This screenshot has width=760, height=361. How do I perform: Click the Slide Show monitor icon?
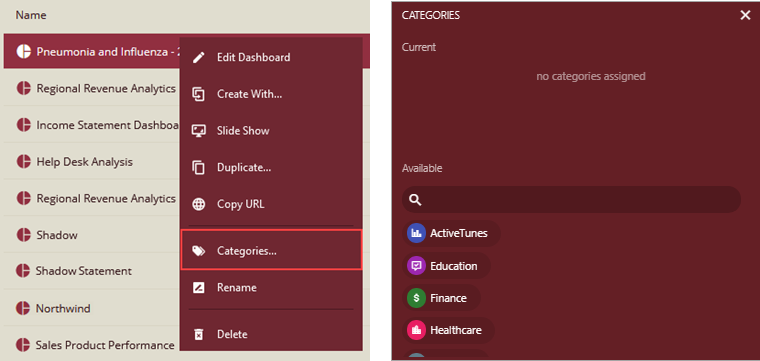pyautogui.click(x=199, y=131)
